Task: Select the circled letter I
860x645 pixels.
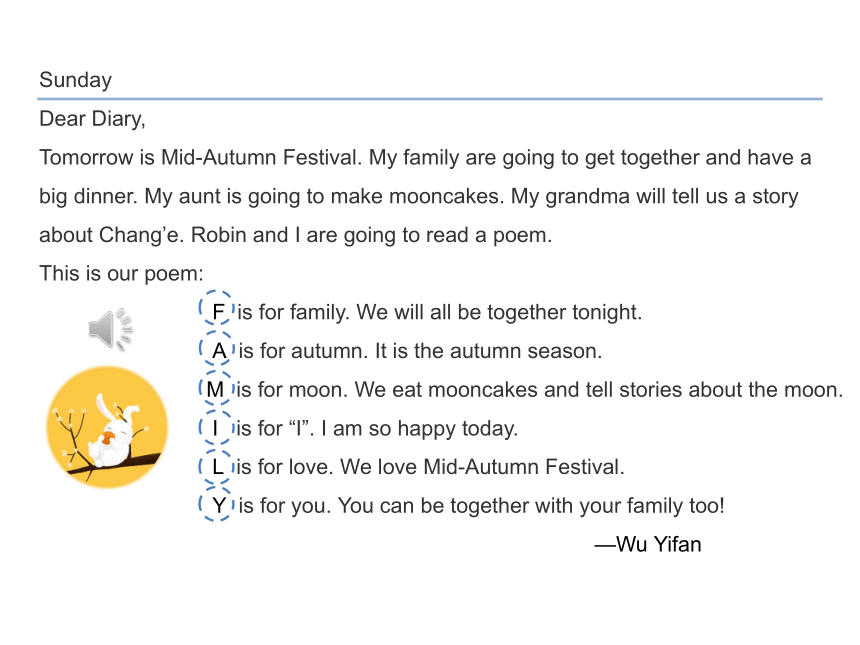Action: click(x=216, y=428)
